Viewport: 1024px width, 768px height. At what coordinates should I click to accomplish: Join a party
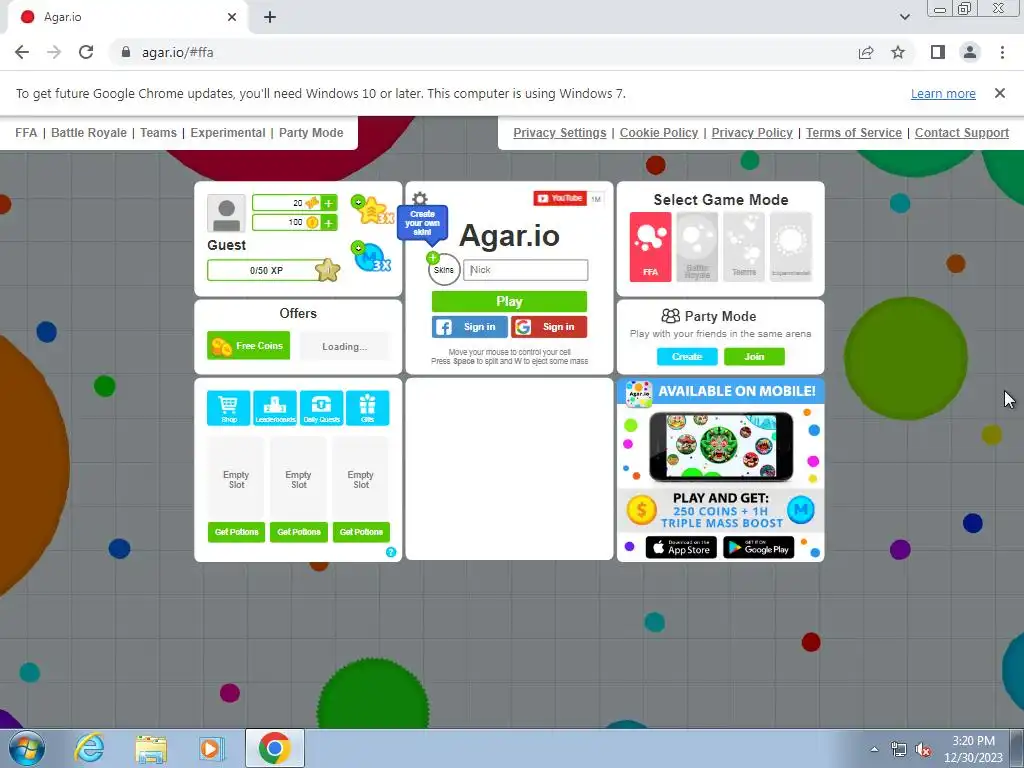[x=754, y=357]
